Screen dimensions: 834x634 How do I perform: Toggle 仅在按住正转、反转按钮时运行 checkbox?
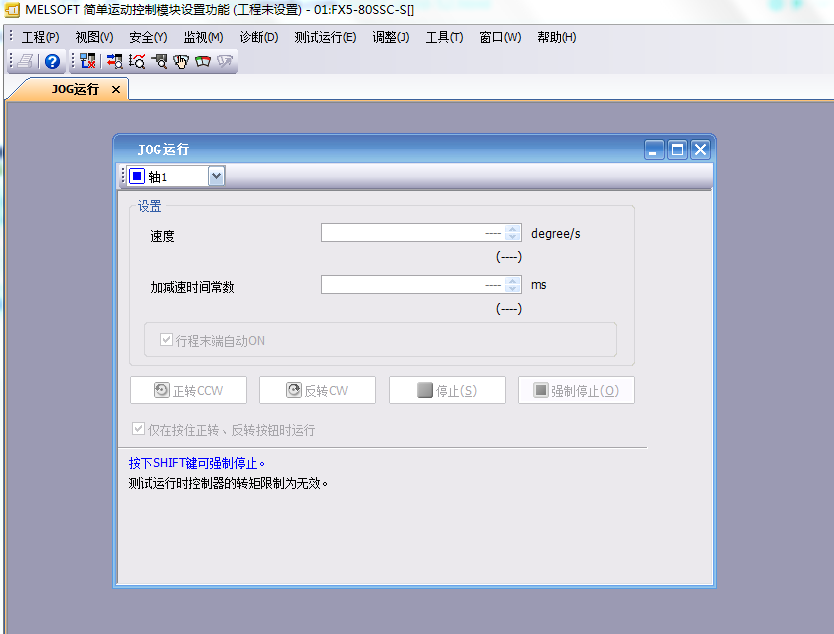[x=139, y=430]
